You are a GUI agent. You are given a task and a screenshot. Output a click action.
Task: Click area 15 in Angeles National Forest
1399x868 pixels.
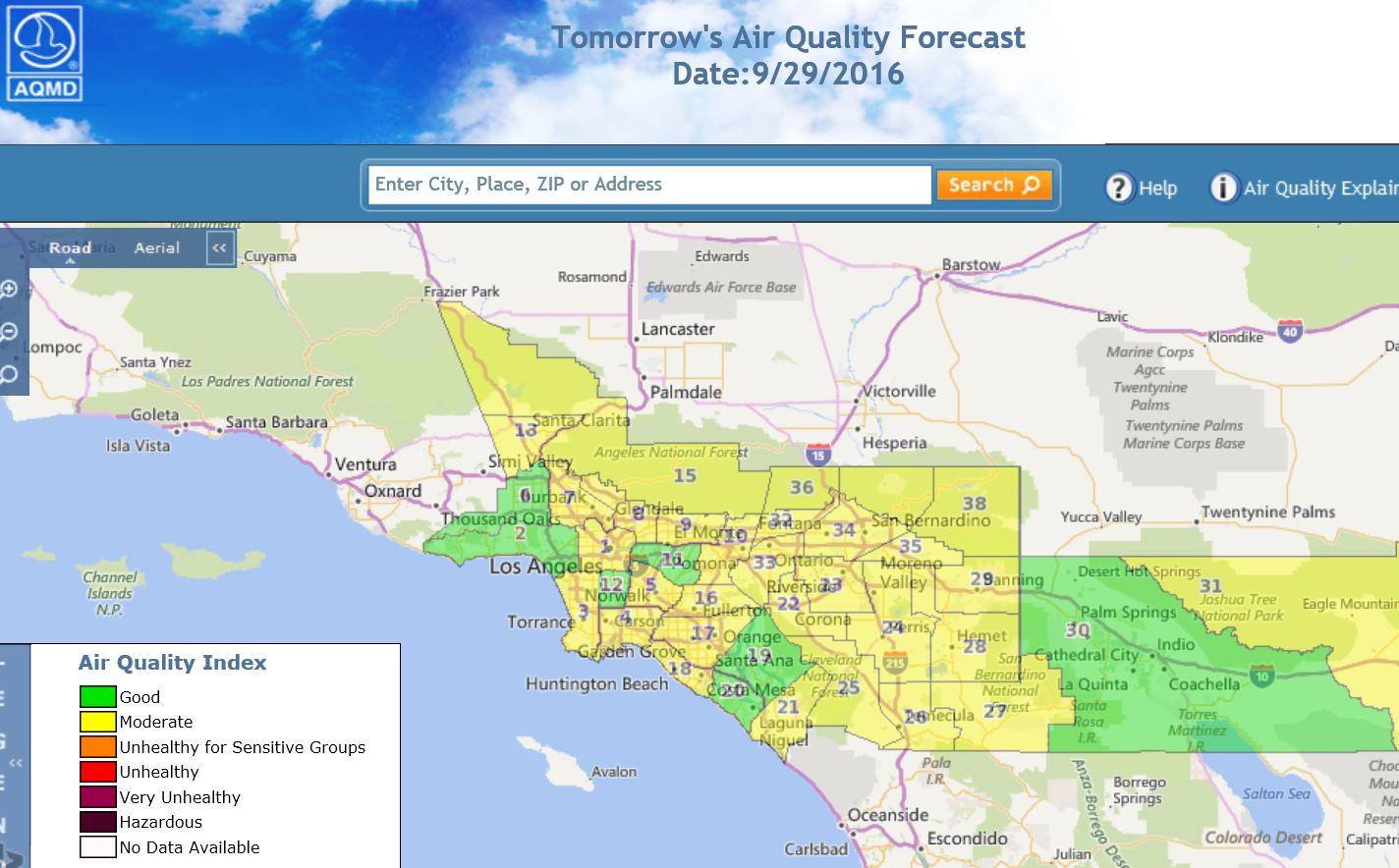[x=685, y=475]
